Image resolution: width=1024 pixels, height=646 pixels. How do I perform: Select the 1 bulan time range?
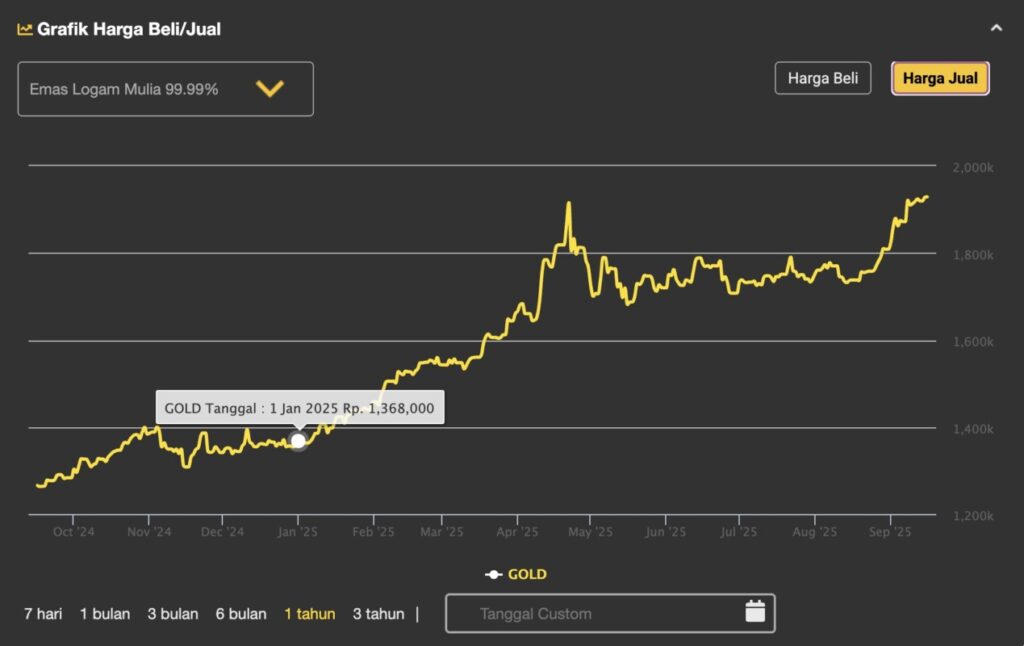coord(105,614)
